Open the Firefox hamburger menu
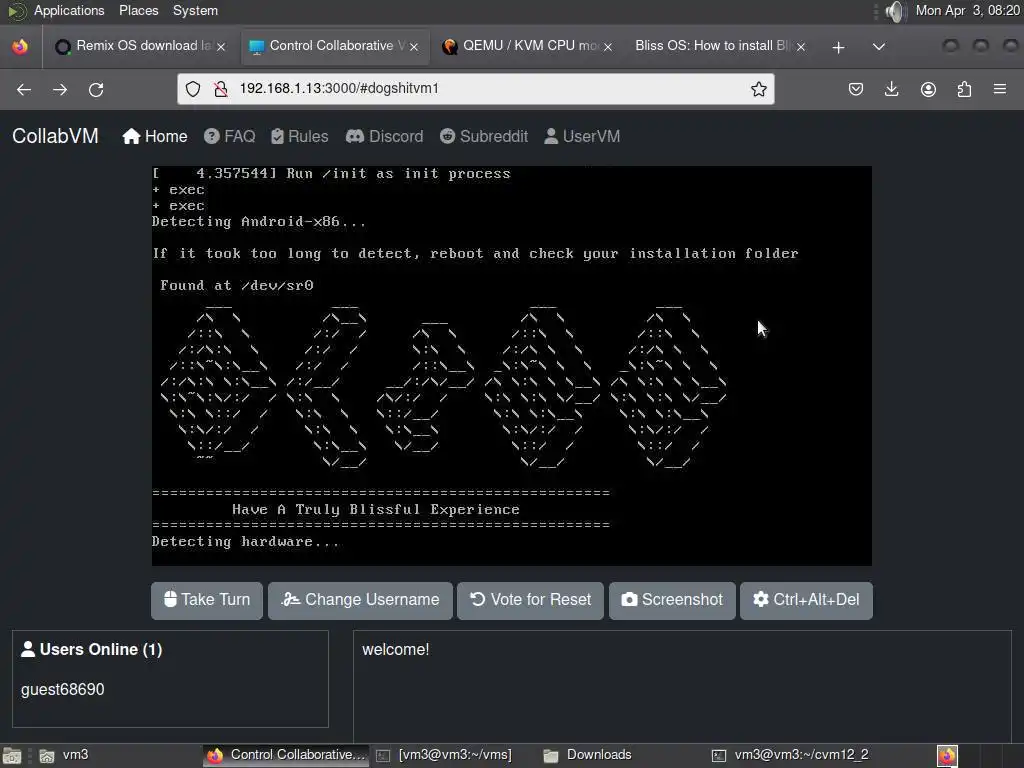 click(x=1000, y=89)
